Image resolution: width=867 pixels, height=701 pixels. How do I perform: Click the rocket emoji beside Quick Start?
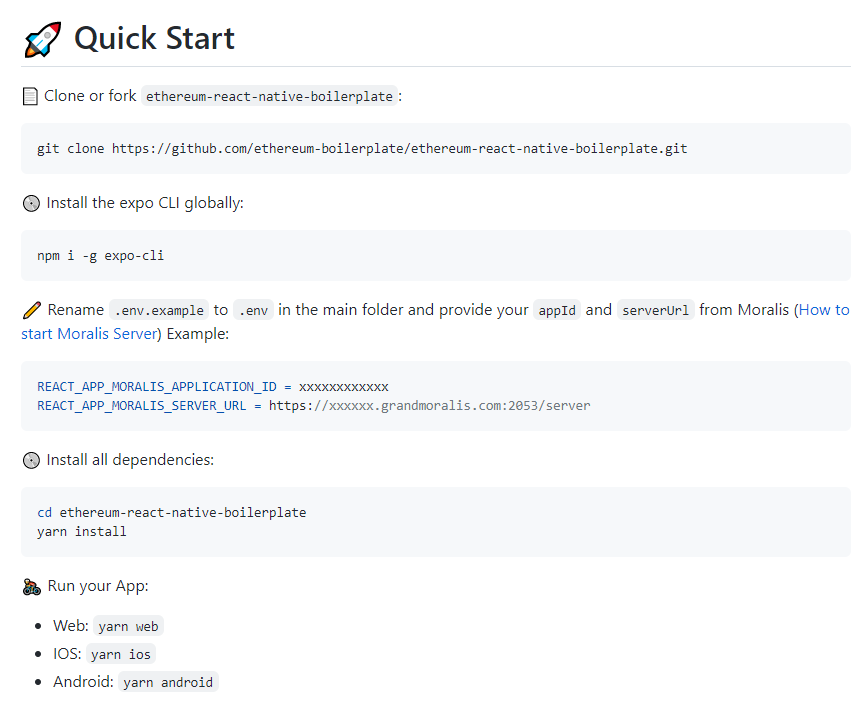(x=43, y=39)
